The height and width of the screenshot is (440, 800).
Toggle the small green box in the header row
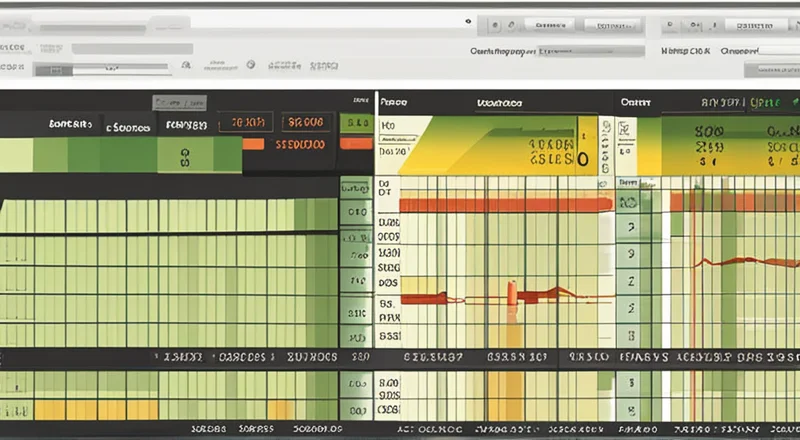(x=354, y=123)
